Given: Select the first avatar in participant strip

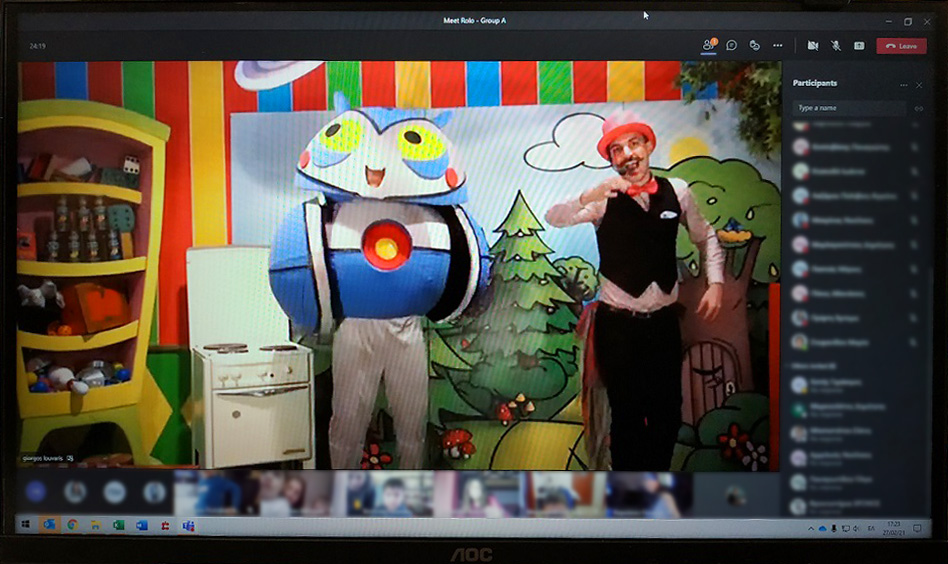Looking at the screenshot, I should pos(36,491).
